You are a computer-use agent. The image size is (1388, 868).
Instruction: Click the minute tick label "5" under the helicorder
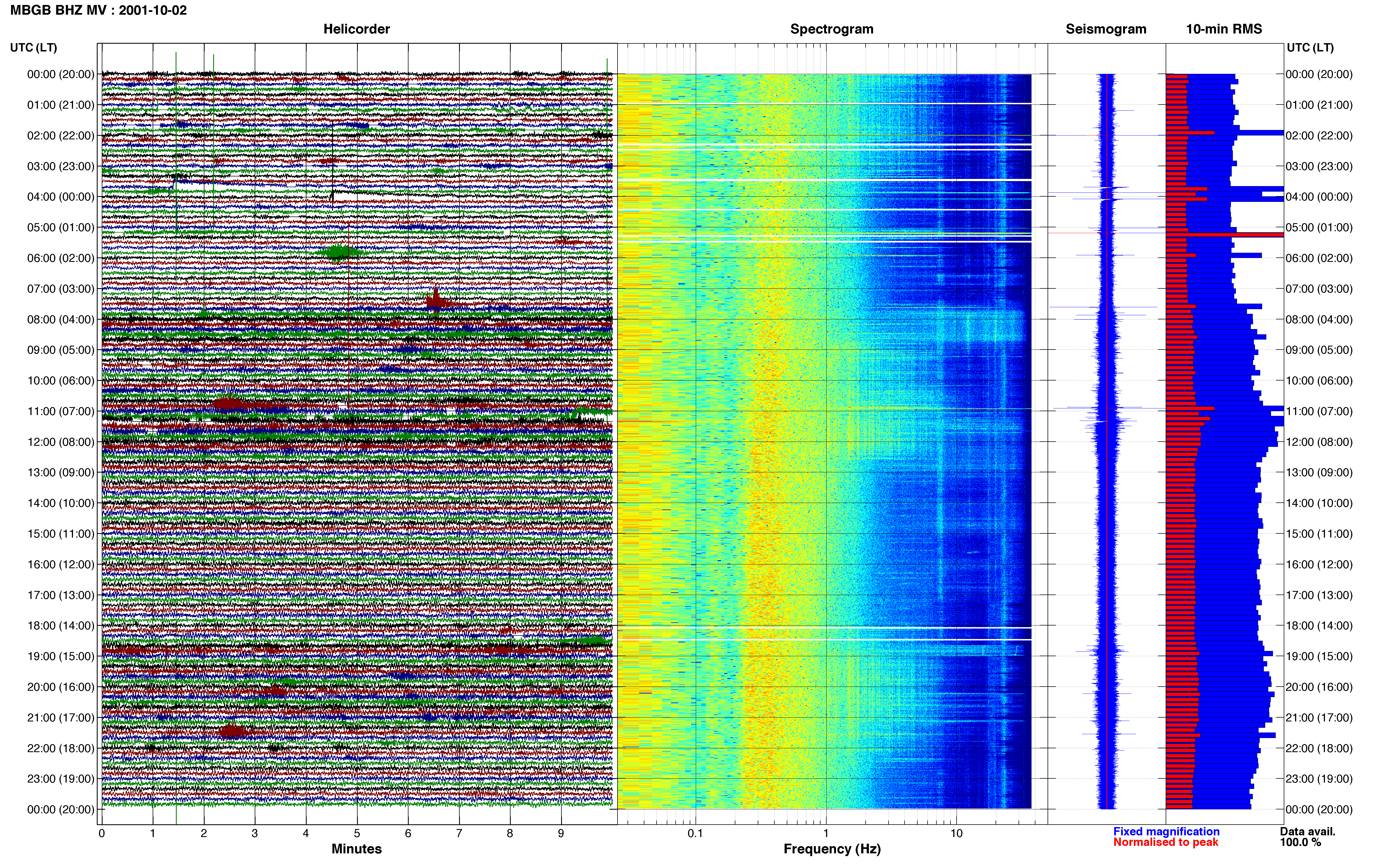[x=357, y=833]
